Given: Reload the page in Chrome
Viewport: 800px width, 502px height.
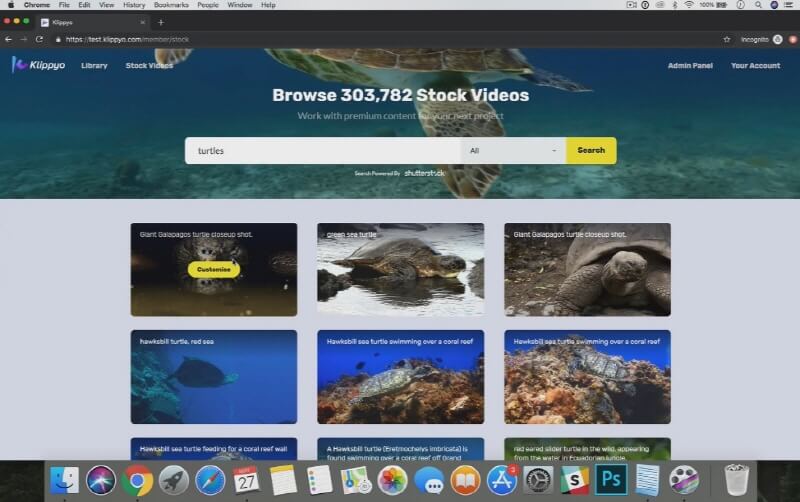Looking at the screenshot, I should tap(39, 39).
